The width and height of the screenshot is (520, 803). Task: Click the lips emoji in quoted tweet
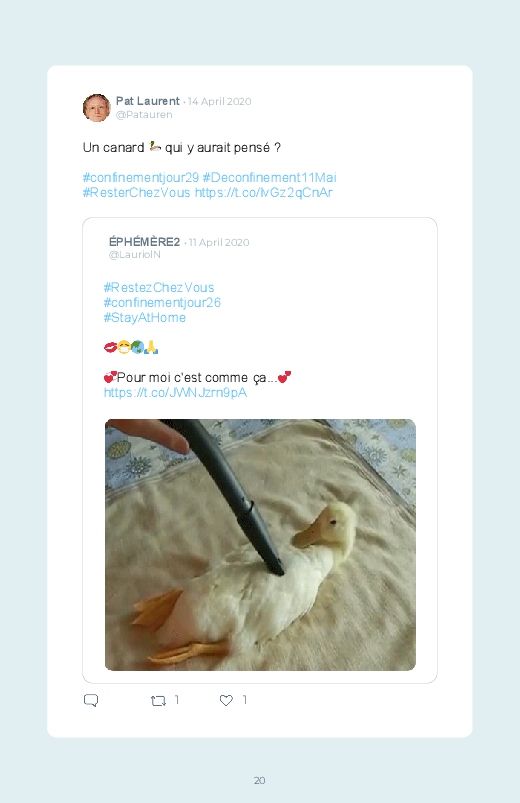click(x=110, y=348)
